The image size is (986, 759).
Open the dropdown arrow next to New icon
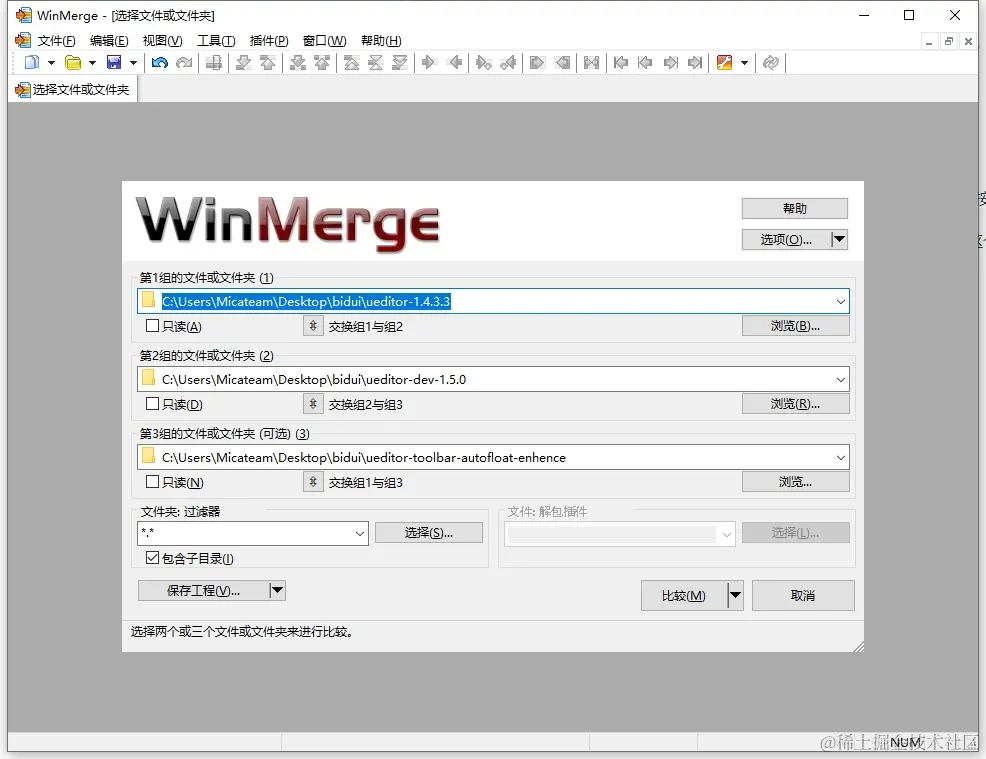pyautogui.click(x=52, y=62)
